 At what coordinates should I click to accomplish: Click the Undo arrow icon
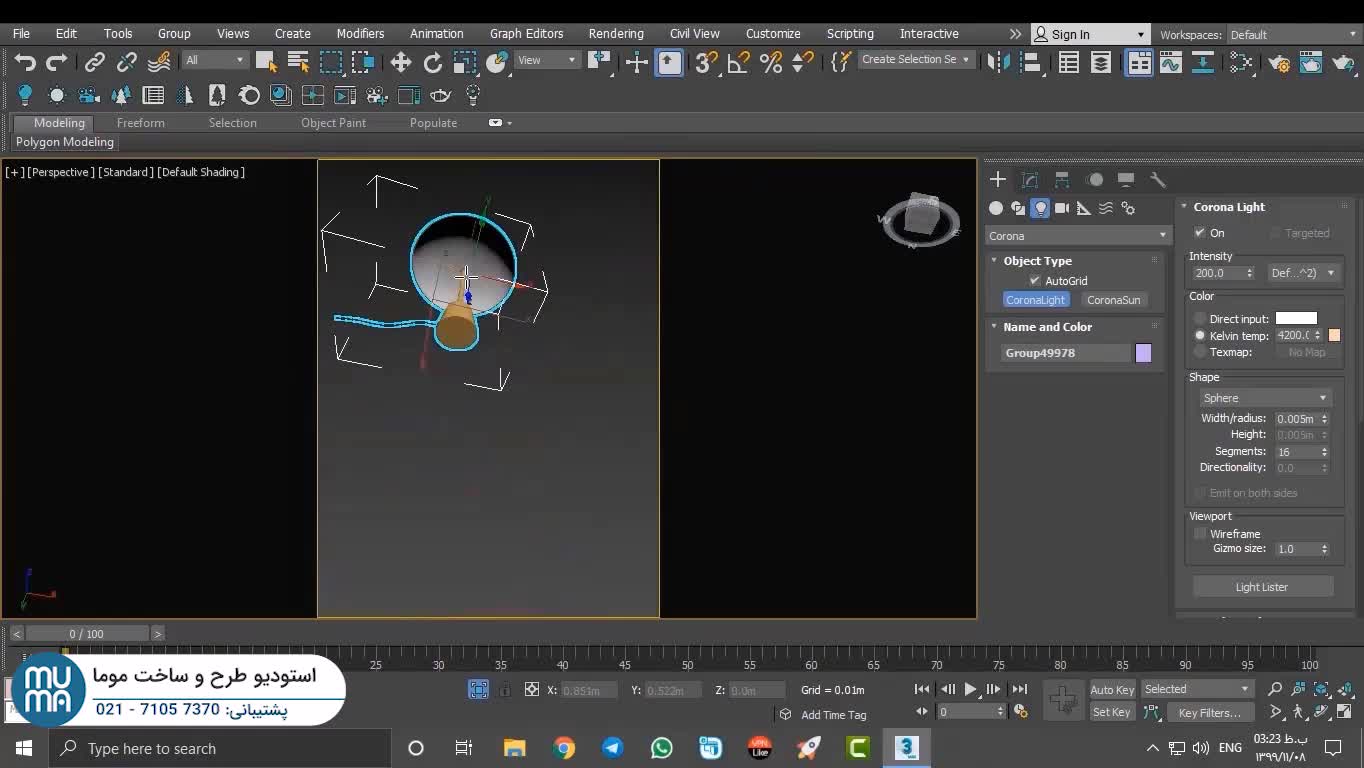[25, 63]
